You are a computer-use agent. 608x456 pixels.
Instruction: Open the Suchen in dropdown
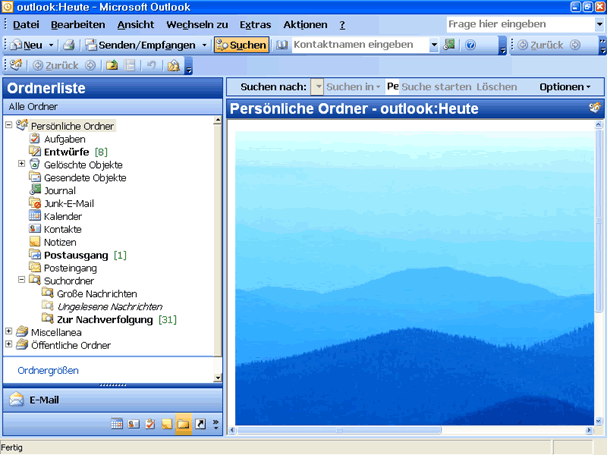[x=353, y=87]
